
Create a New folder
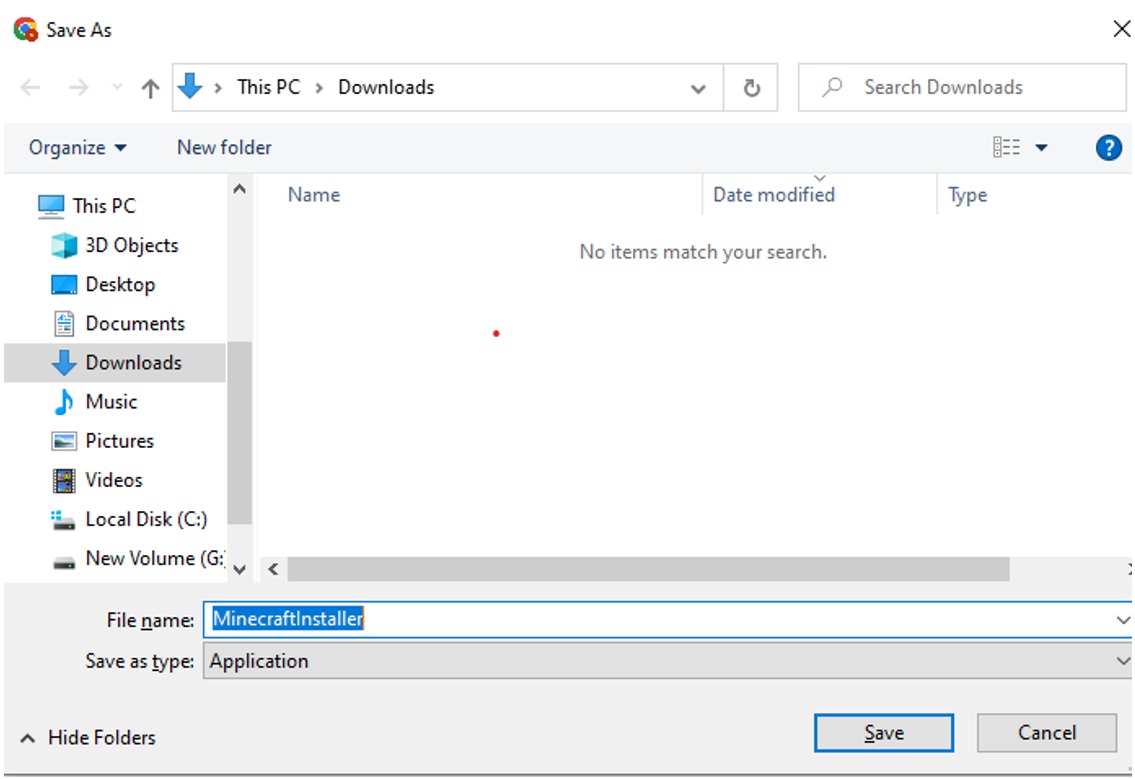222,147
